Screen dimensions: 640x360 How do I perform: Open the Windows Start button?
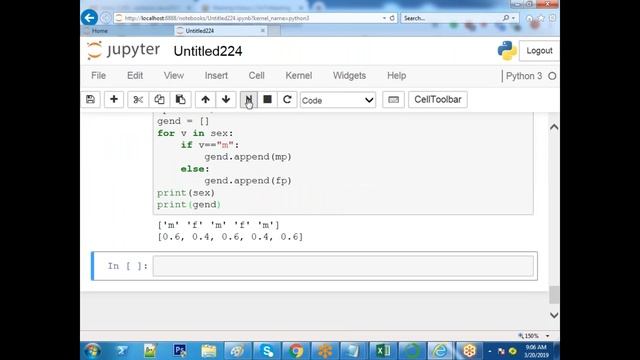pos(93,351)
